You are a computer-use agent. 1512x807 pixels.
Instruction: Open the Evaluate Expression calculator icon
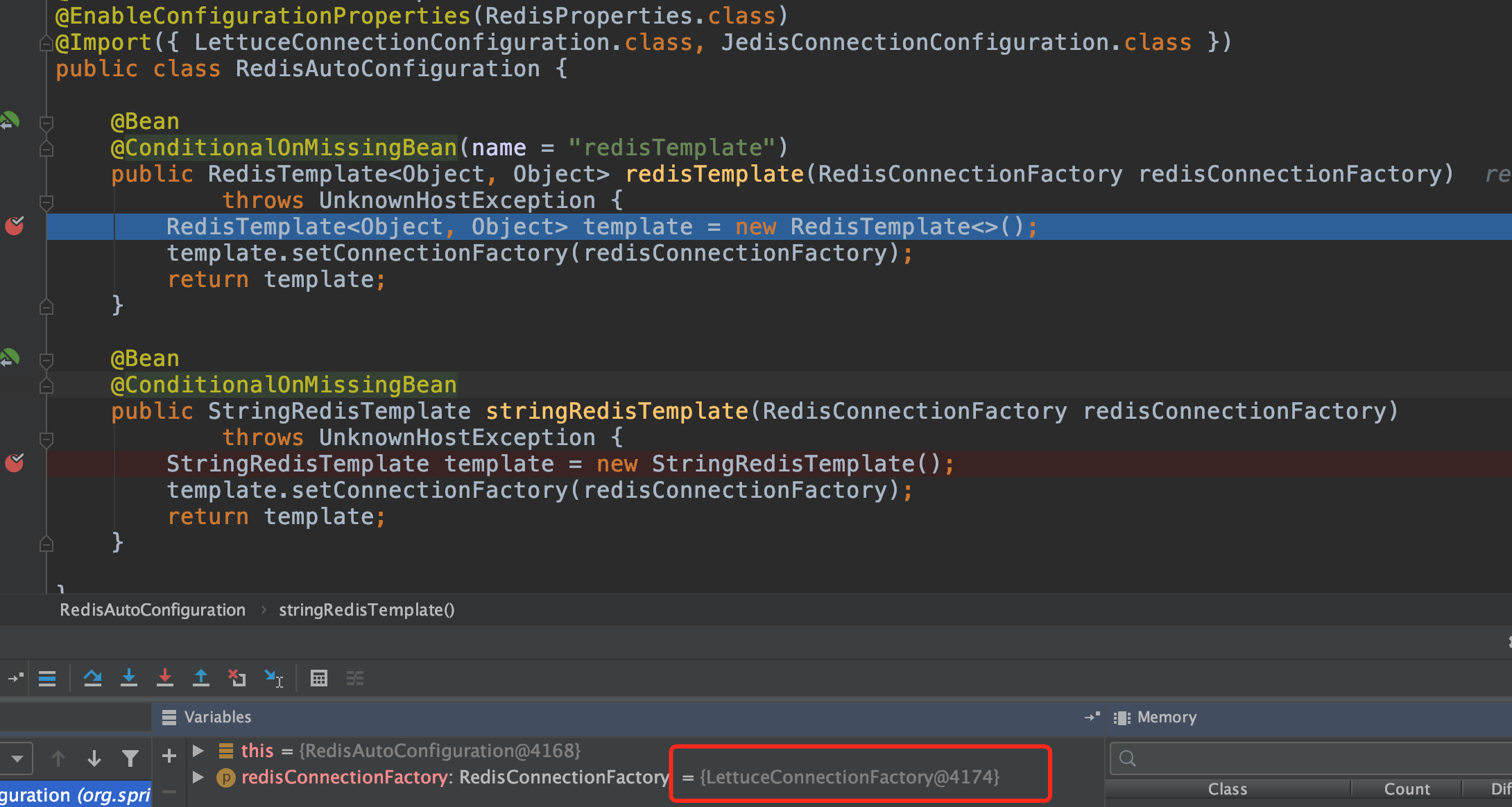(x=319, y=677)
